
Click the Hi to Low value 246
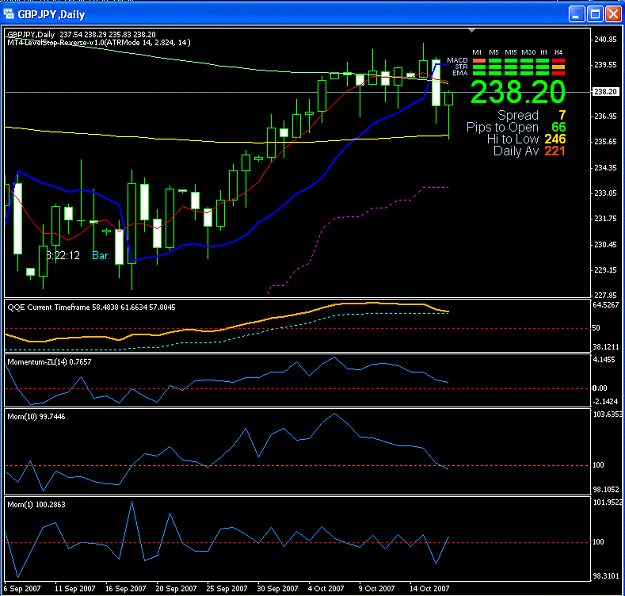[x=555, y=139]
